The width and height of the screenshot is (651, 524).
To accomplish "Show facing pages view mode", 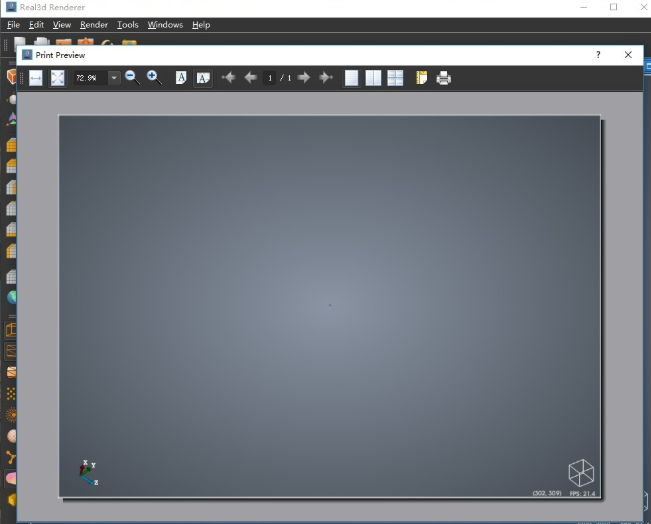I will (x=373, y=78).
